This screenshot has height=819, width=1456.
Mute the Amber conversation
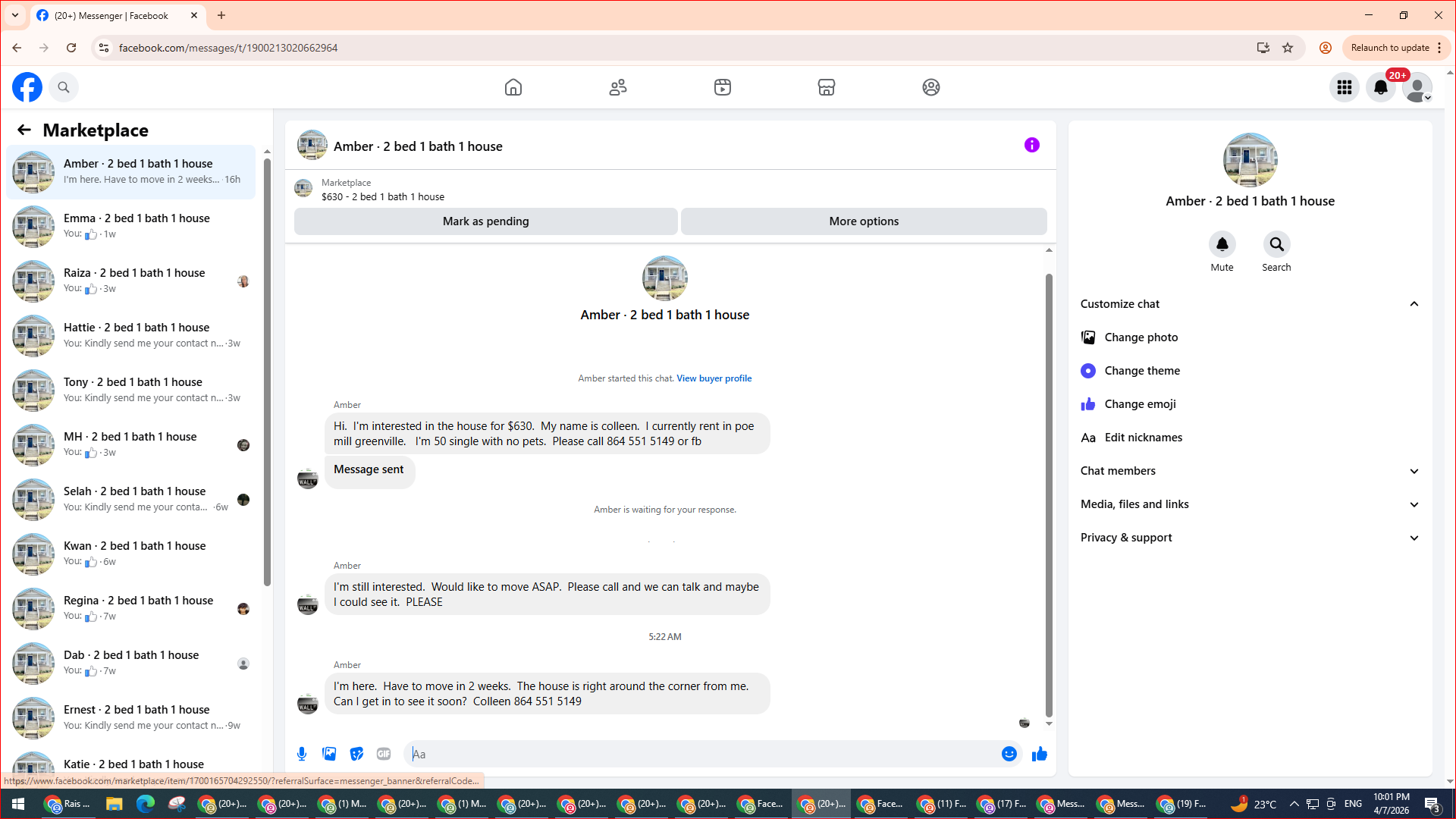pos(1222,244)
